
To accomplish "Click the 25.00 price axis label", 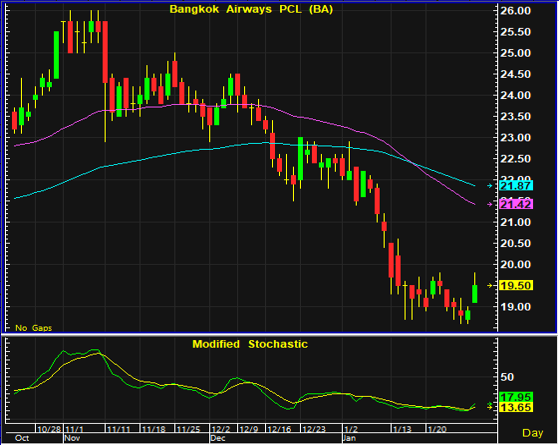I will 516,53.
